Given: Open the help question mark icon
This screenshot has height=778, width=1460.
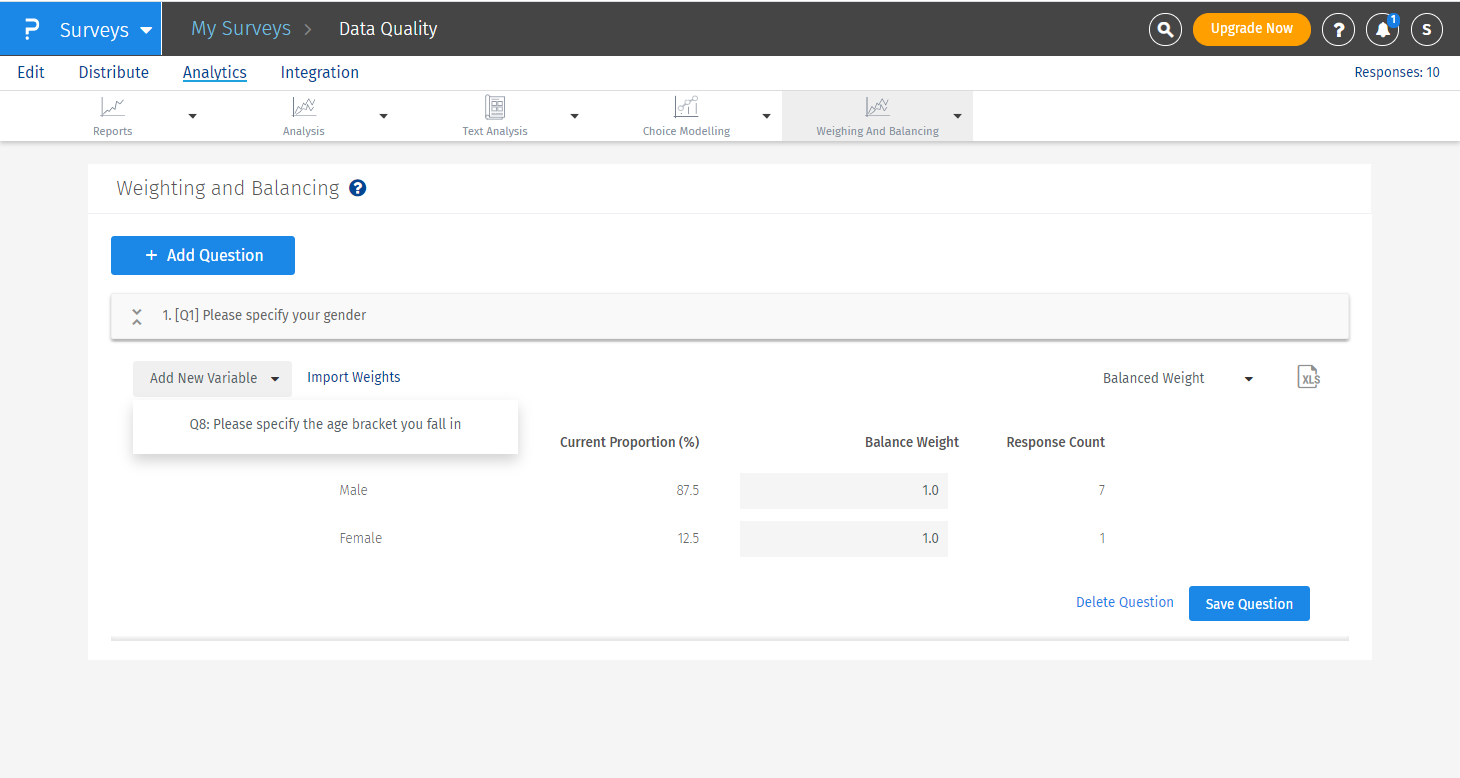Looking at the screenshot, I should (1338, 29).
